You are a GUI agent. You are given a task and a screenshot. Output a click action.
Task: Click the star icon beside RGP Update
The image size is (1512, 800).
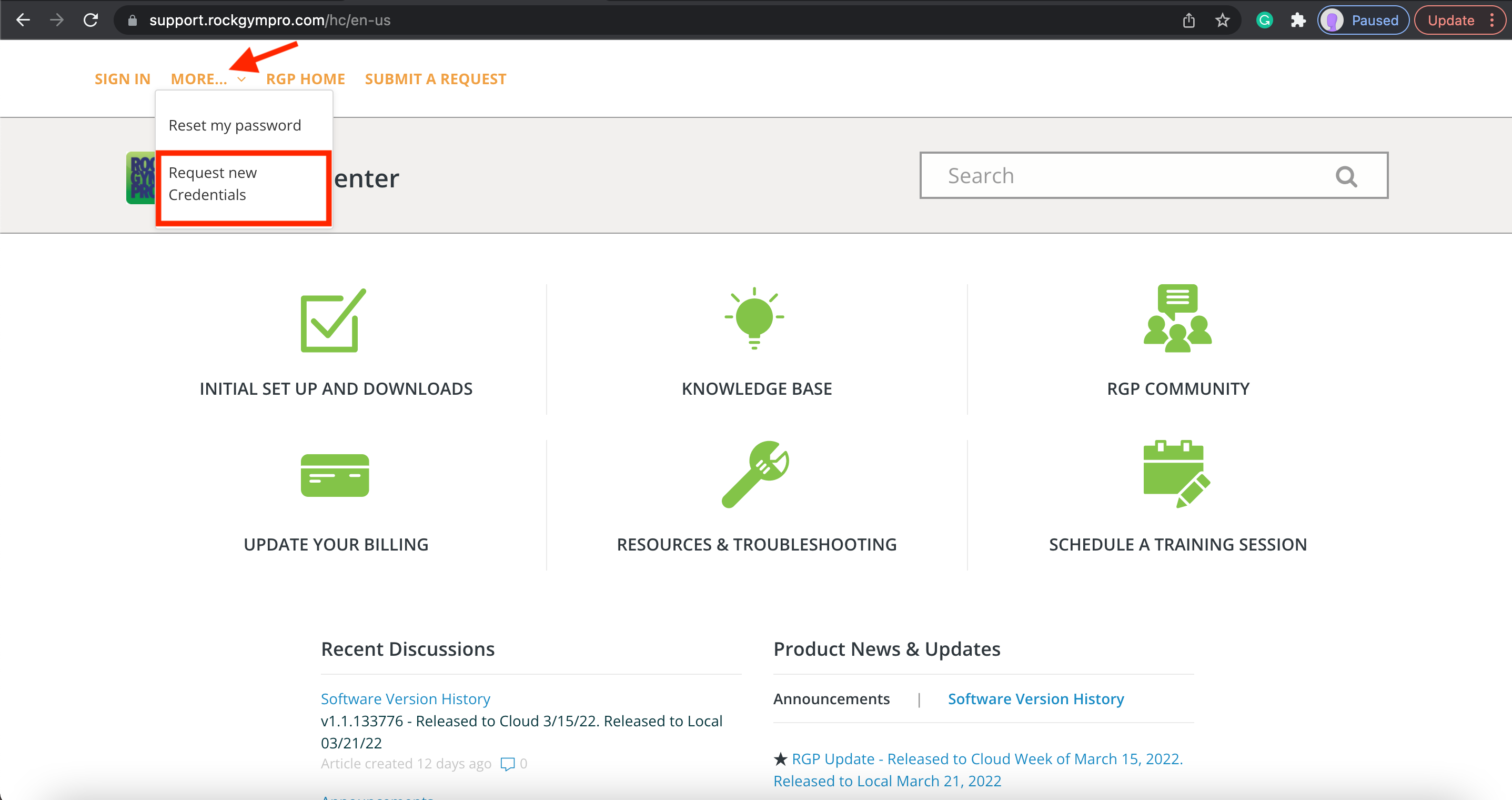click(x=780, y=759)
